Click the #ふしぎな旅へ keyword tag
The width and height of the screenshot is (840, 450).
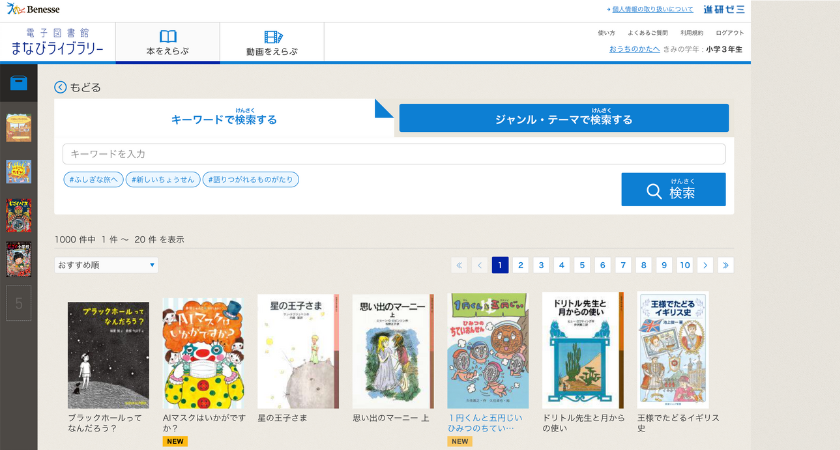pos(93,180)
